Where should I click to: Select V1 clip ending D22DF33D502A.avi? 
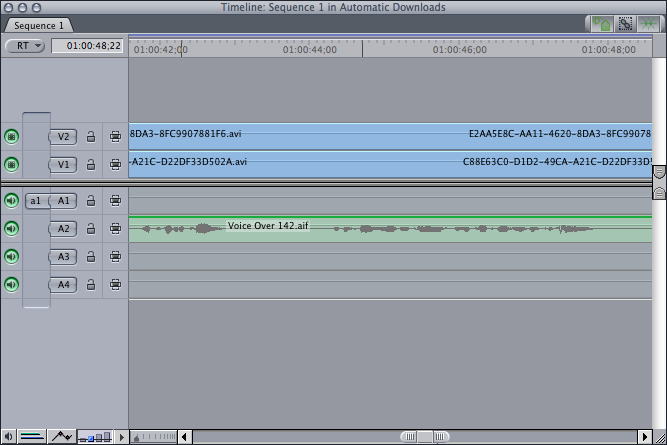point(189,162)
